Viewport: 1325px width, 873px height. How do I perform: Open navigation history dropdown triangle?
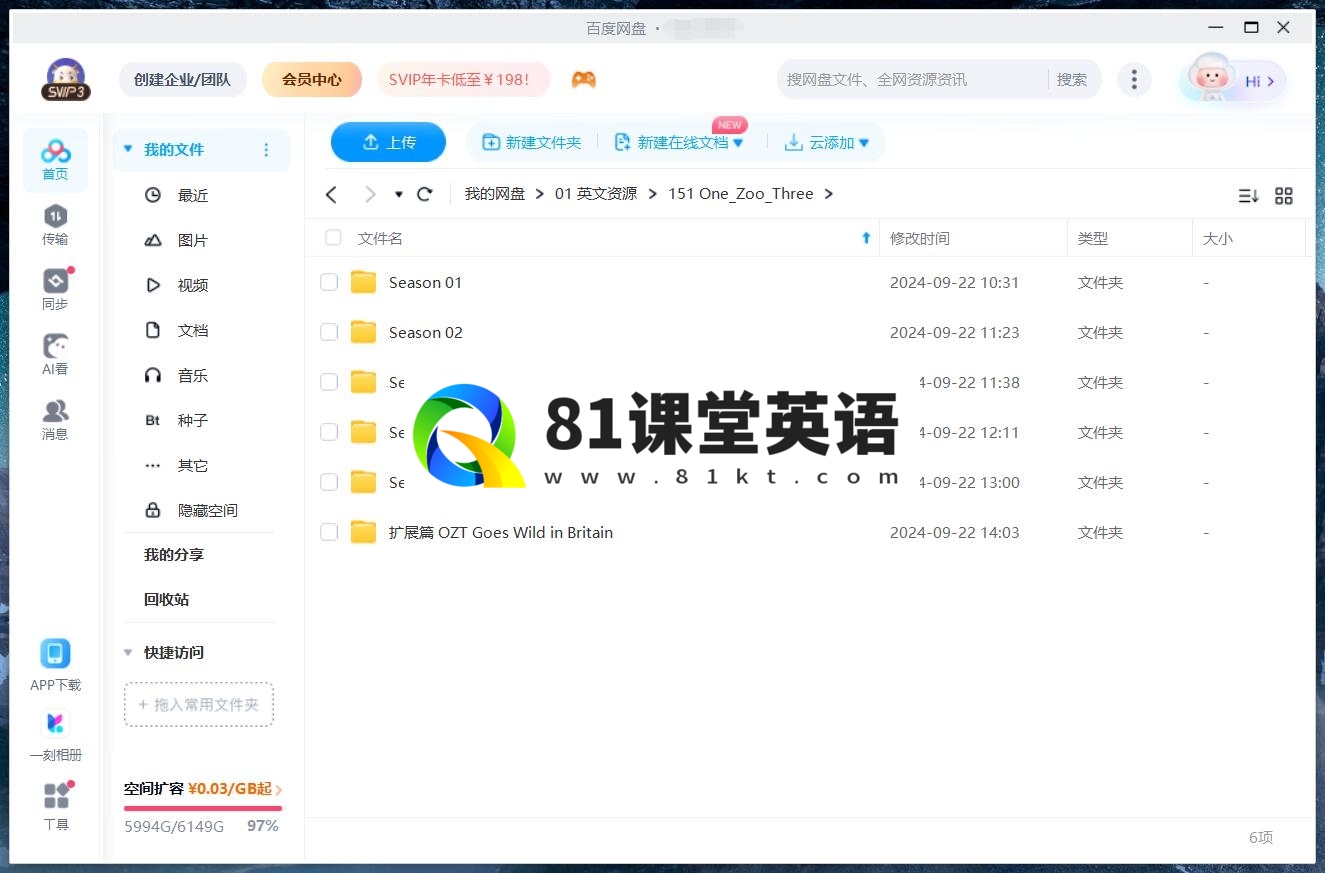(399, 194)
